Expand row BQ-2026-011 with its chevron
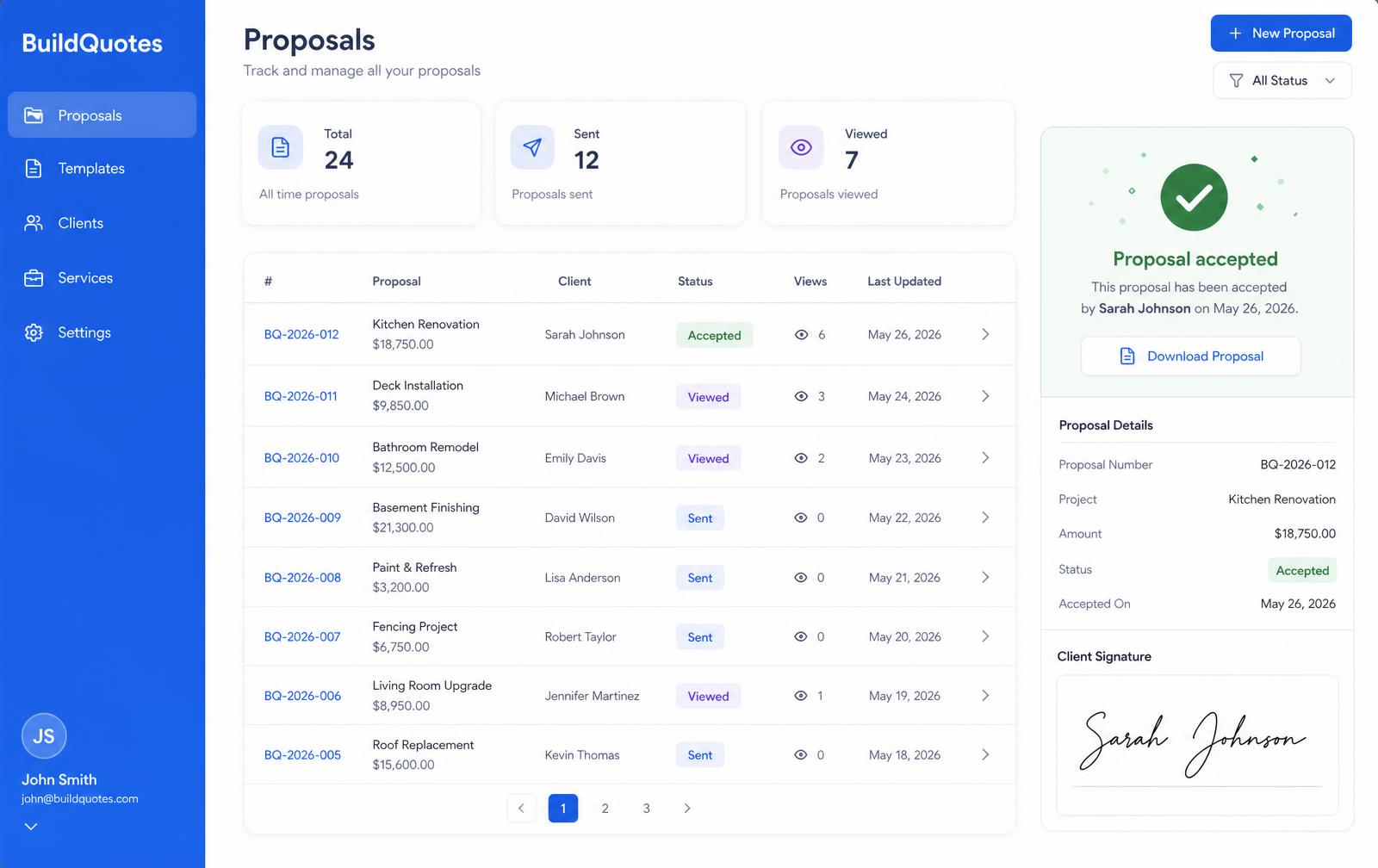The height and width of the screenshot is (868, 1378). 985,396
